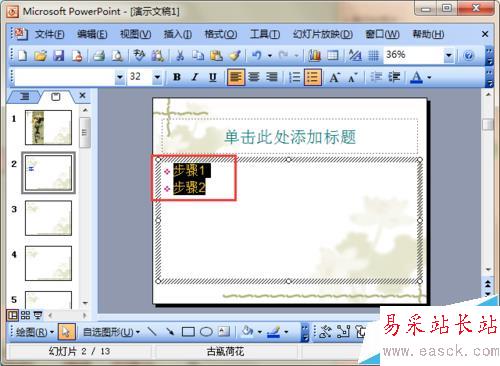Activate the Format Painter brush
This screenshot has width=500, height=366.
(235, 56)
